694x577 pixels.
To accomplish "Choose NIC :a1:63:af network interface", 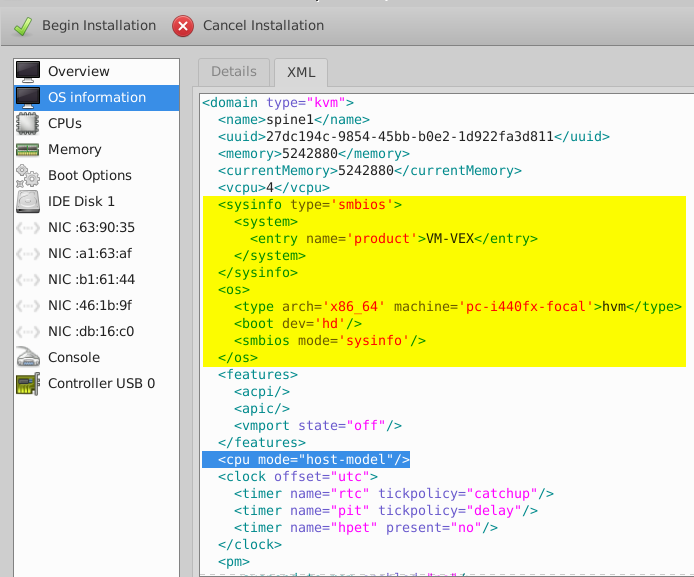I will tap(89, 254).
